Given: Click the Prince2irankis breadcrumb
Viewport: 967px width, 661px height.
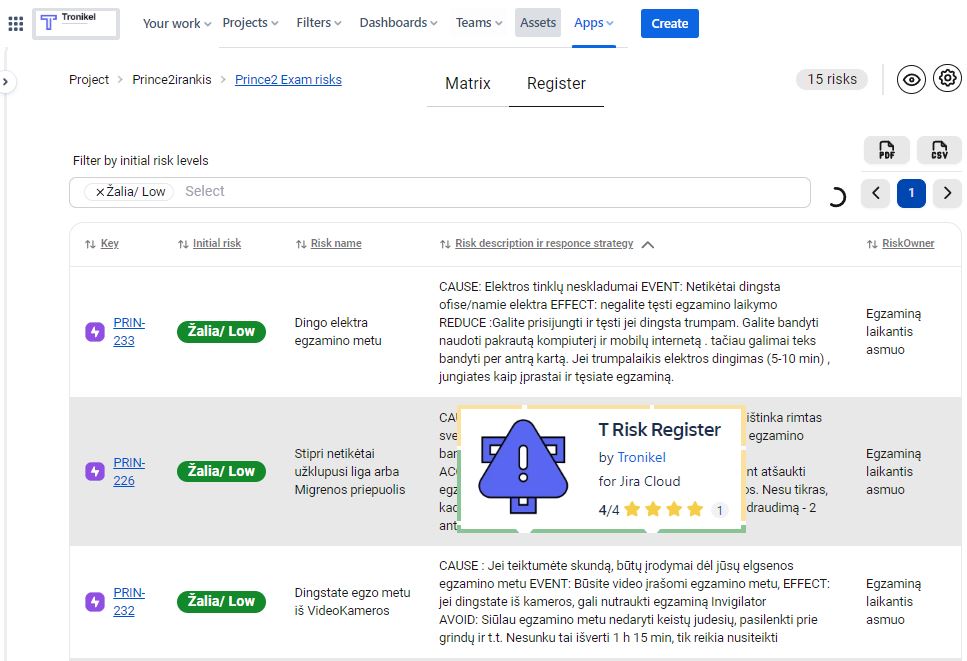Looking at the screenshot, I should pyautogui.click(x=171, y=80).
